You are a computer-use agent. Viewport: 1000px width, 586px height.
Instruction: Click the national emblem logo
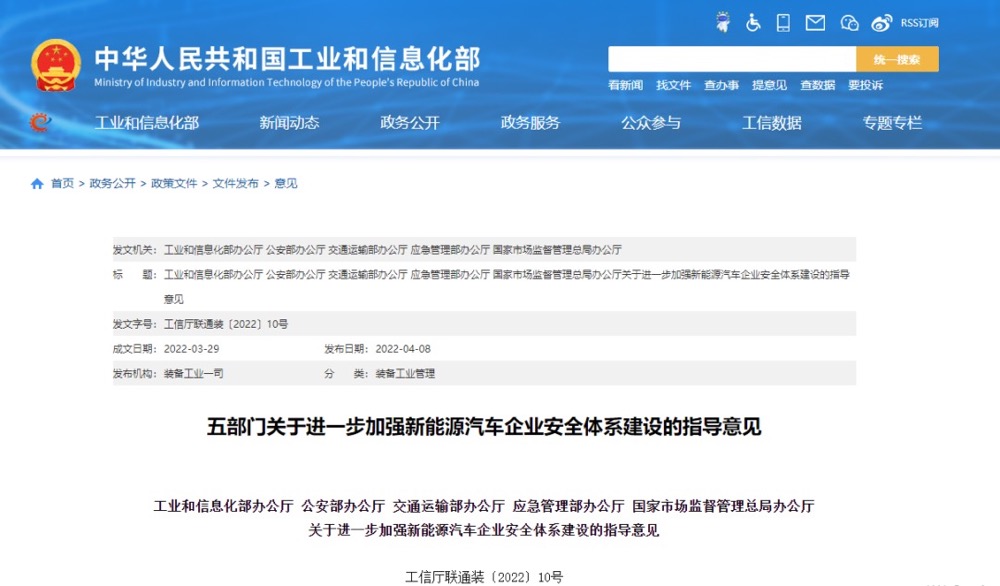coord(56,66)
